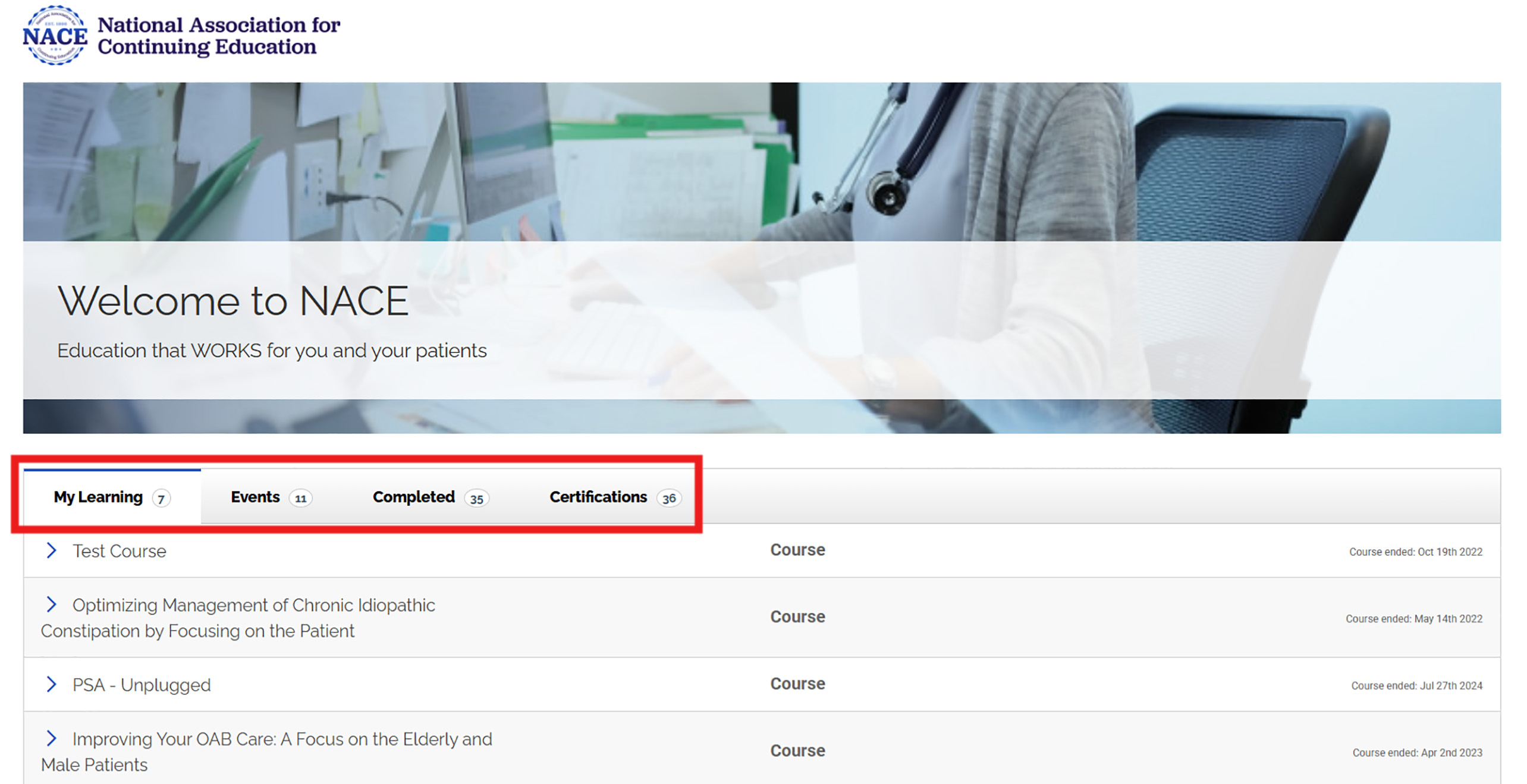The width and height of the screenshot is (1527, 784).
Task: Click the My Learning count badge 7
Action: pos(161,499)
